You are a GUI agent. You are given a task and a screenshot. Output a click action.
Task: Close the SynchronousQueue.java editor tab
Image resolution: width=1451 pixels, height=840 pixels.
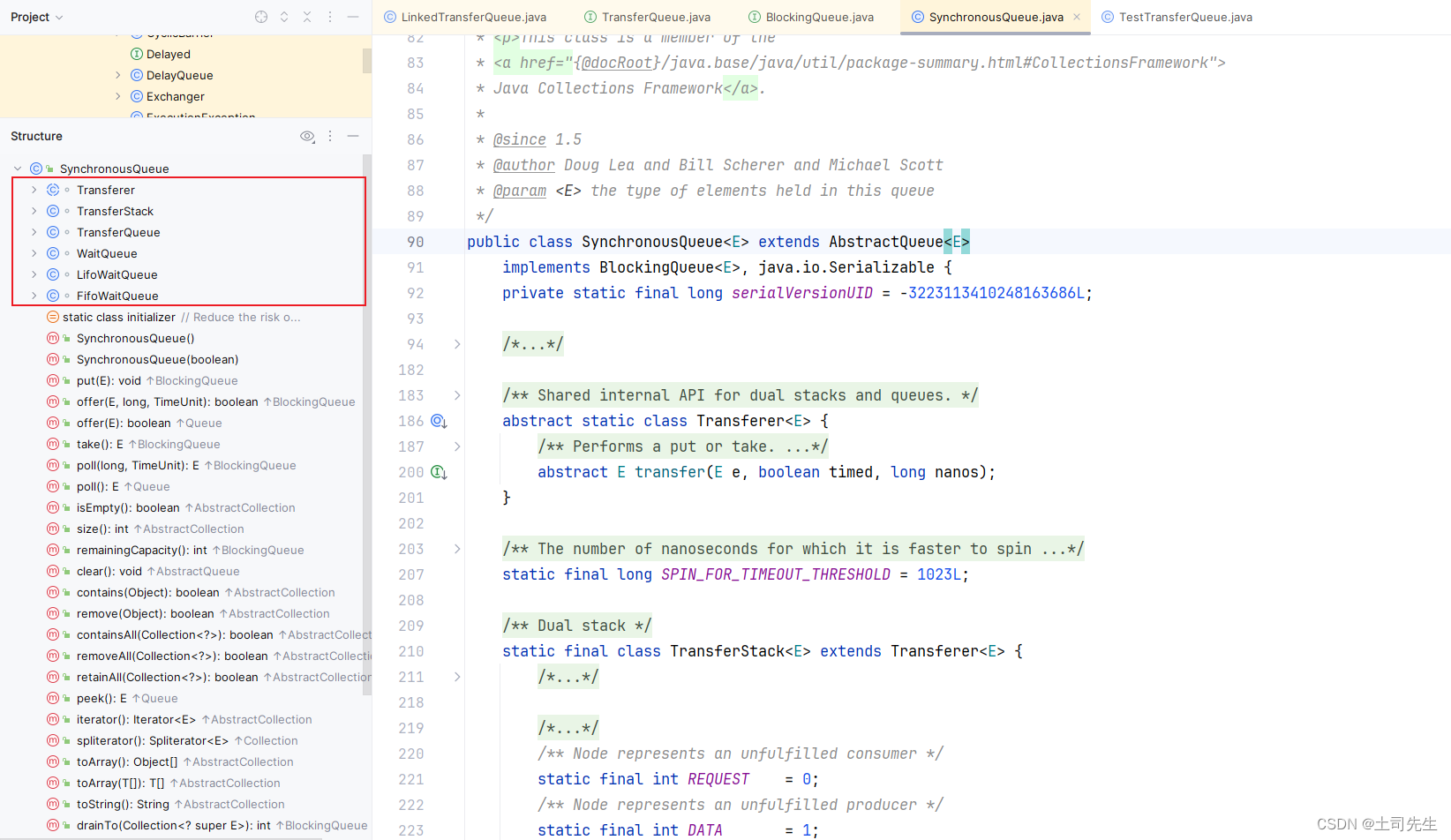[1076, 17]
